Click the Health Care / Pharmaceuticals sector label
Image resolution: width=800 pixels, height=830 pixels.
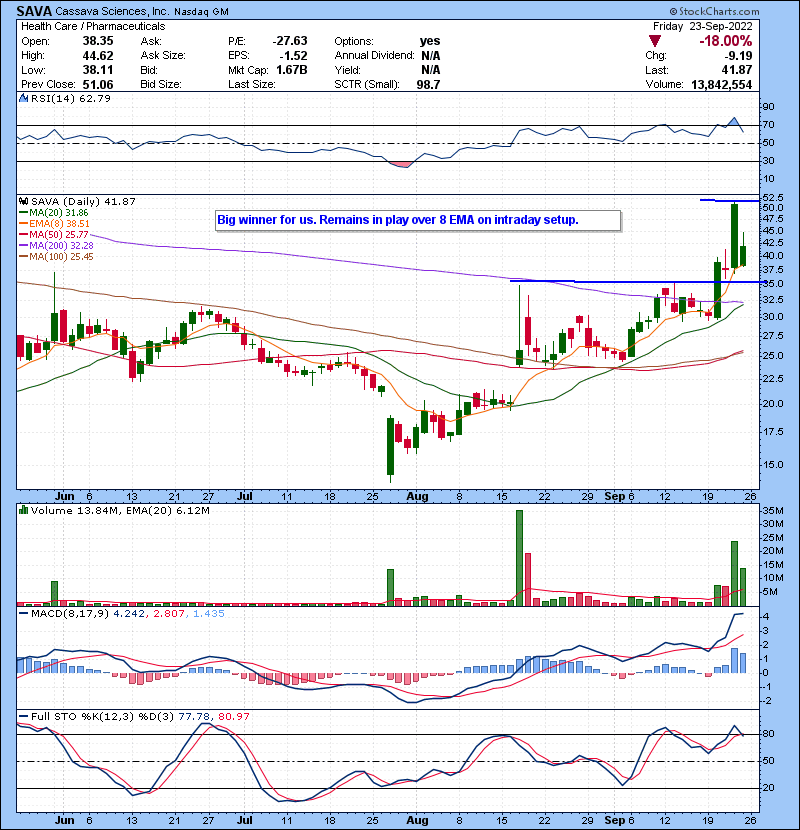point(93,26)
